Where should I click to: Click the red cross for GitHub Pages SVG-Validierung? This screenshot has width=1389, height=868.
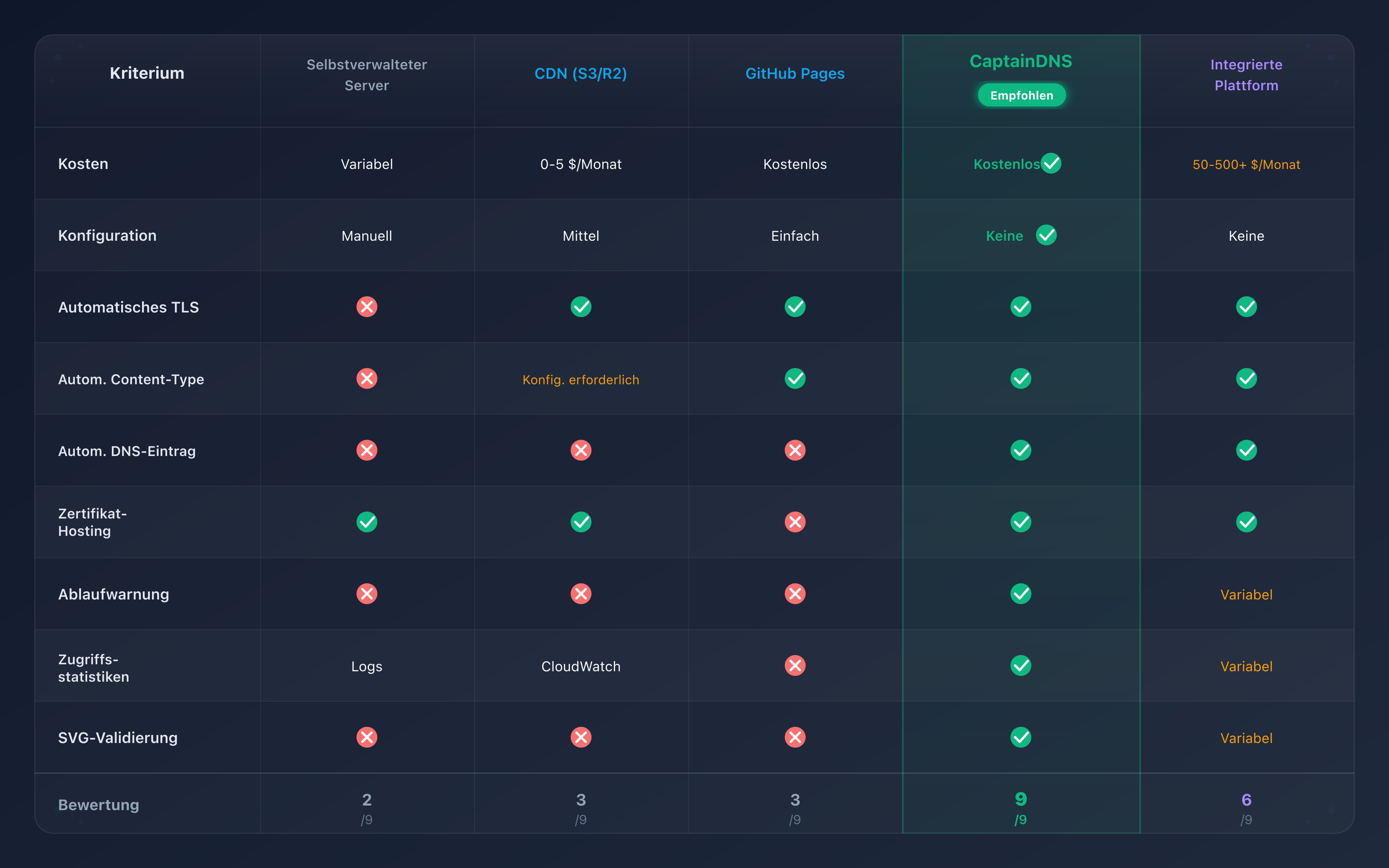tap(795, 738)
